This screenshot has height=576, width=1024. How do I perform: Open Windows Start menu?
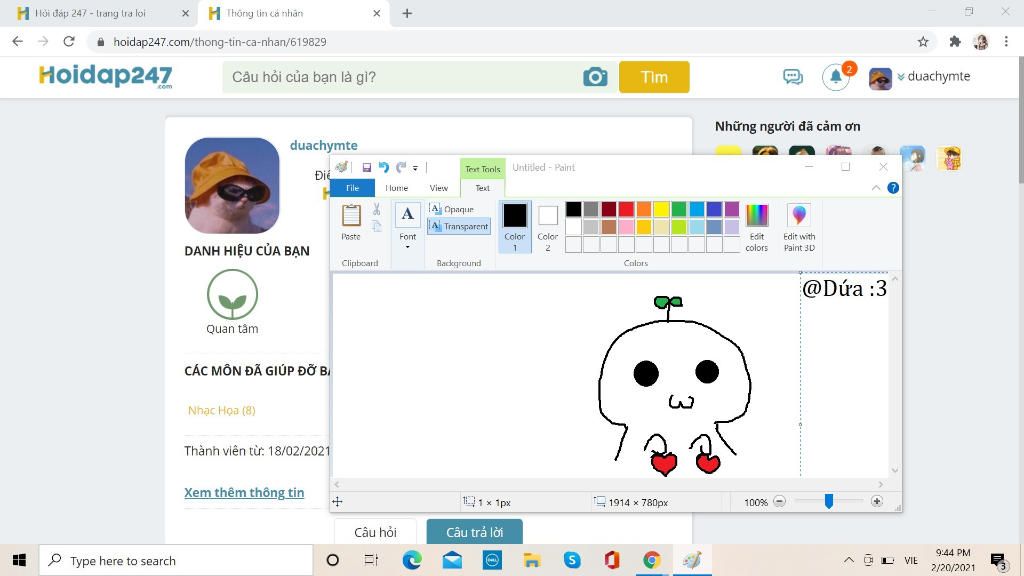tap(19, 560)
